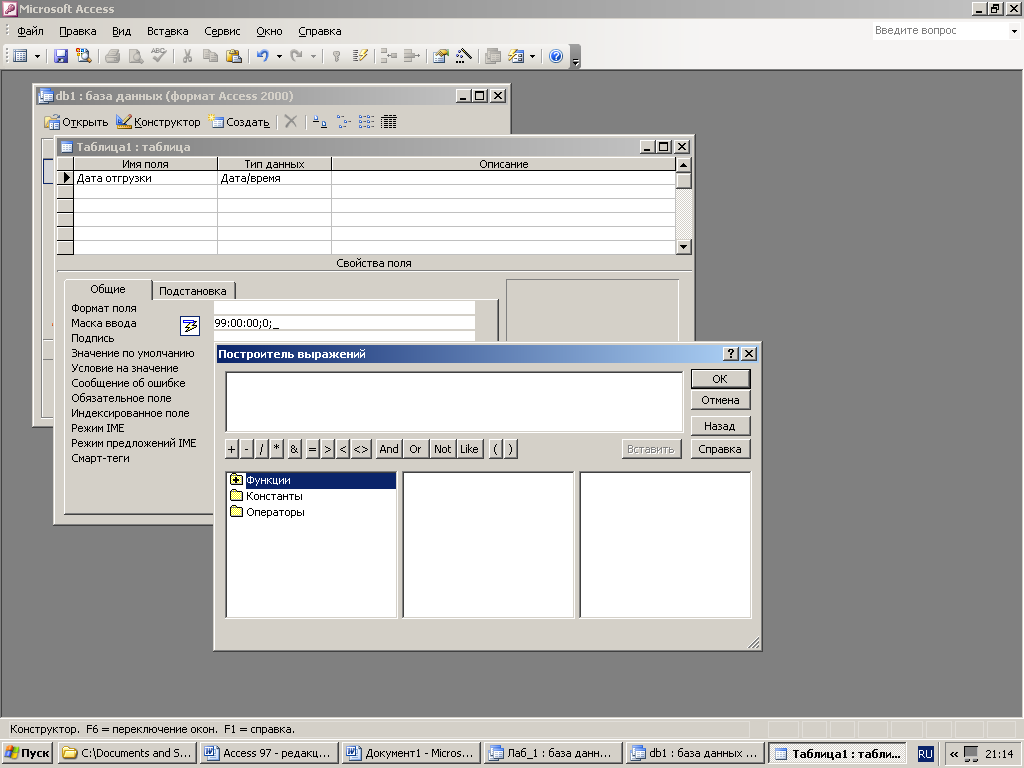The image size is (1024, 768).
Task: Select the Общие tab
Action: [x=108, y=289]
